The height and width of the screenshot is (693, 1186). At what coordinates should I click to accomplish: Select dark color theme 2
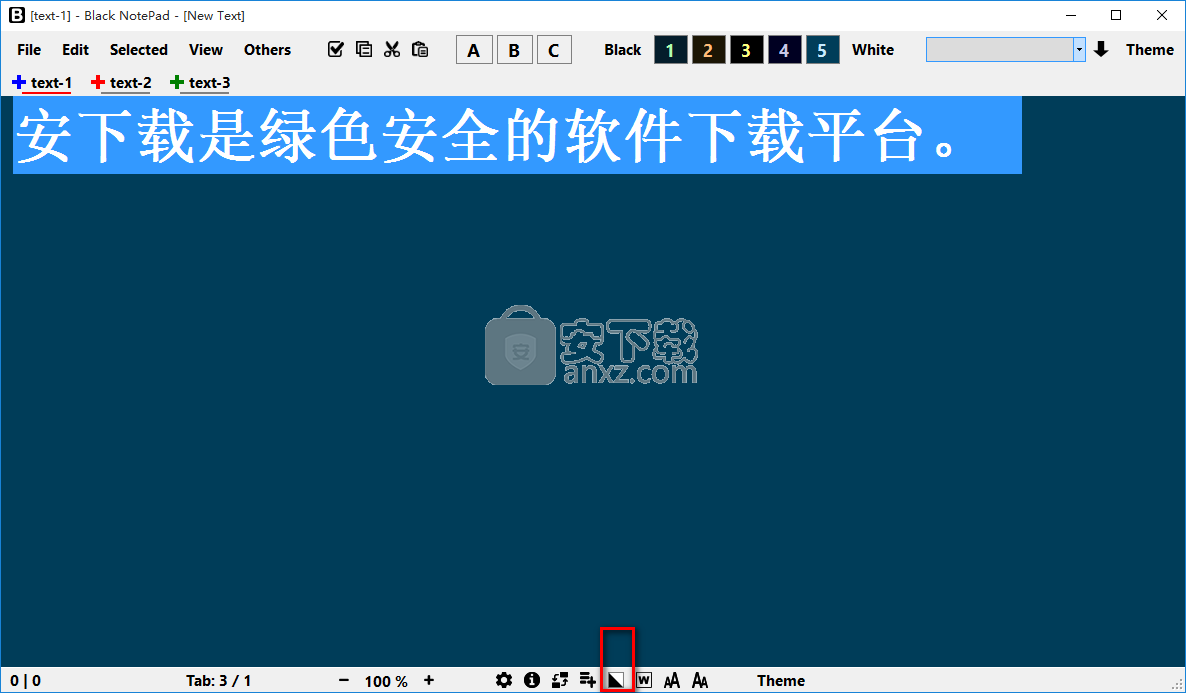click(x=708, y=50)
